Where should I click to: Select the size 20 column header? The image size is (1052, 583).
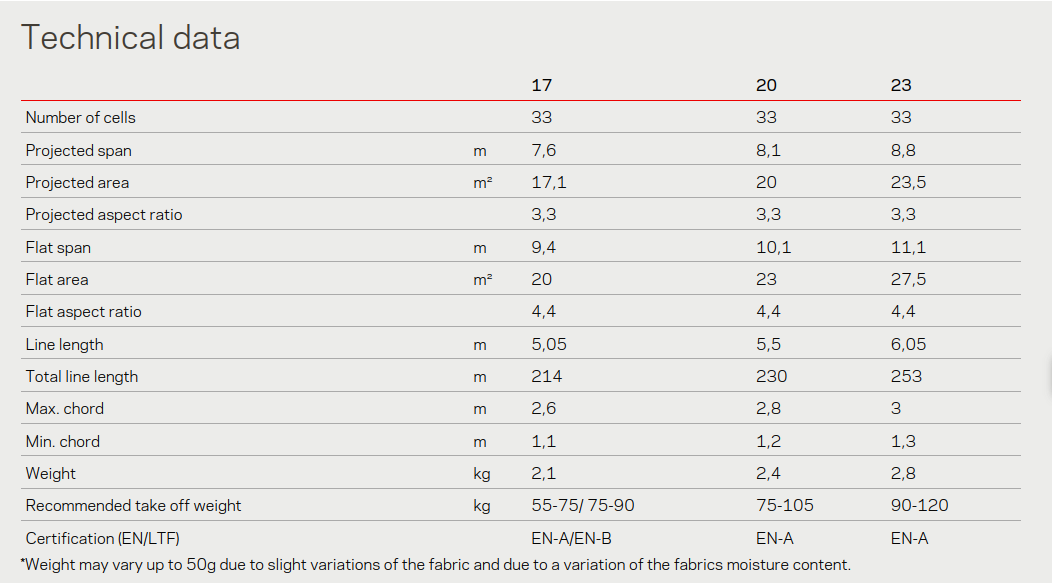pyautogui.click(x=766, y=85)
